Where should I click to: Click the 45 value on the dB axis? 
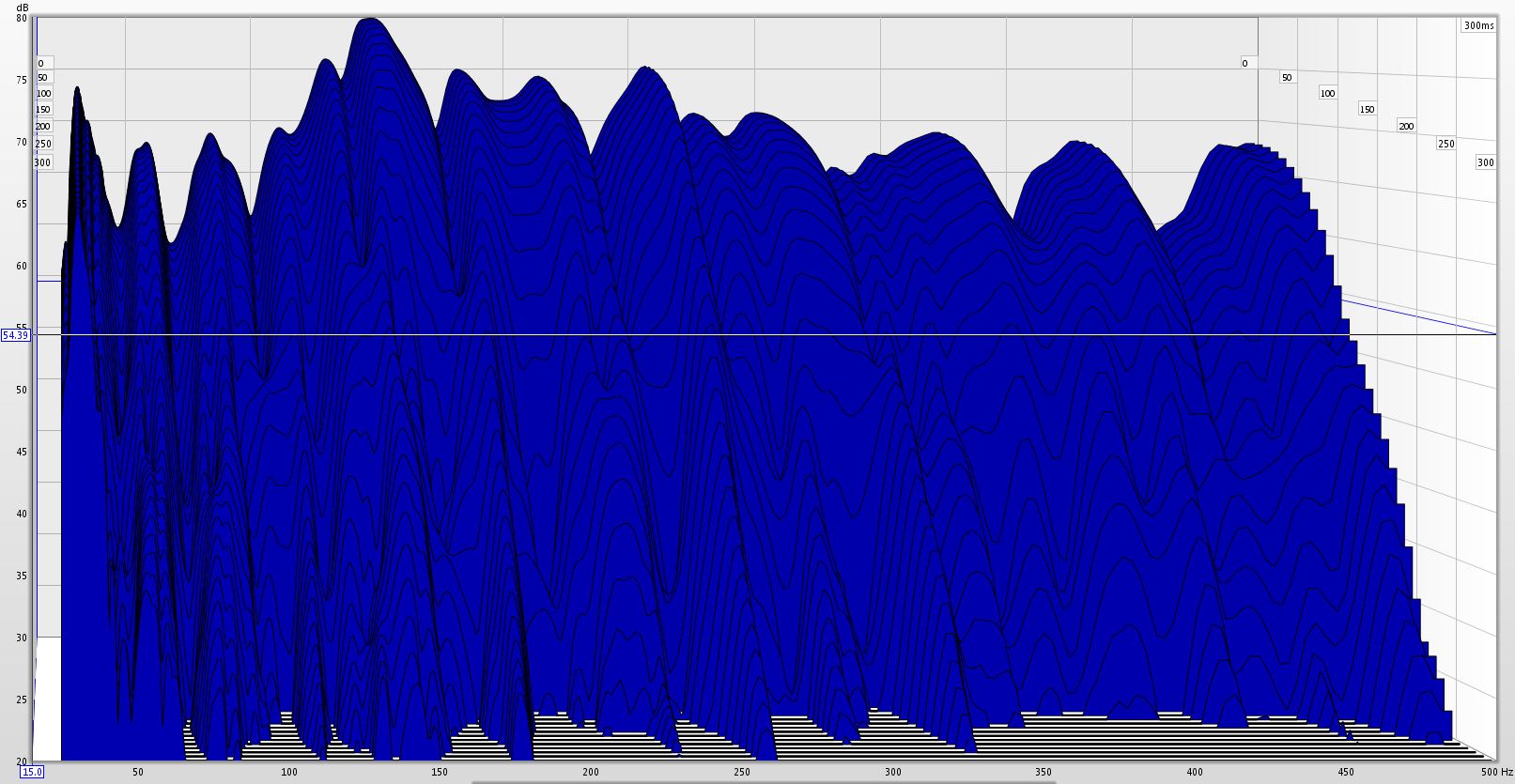tap(22, 452)
